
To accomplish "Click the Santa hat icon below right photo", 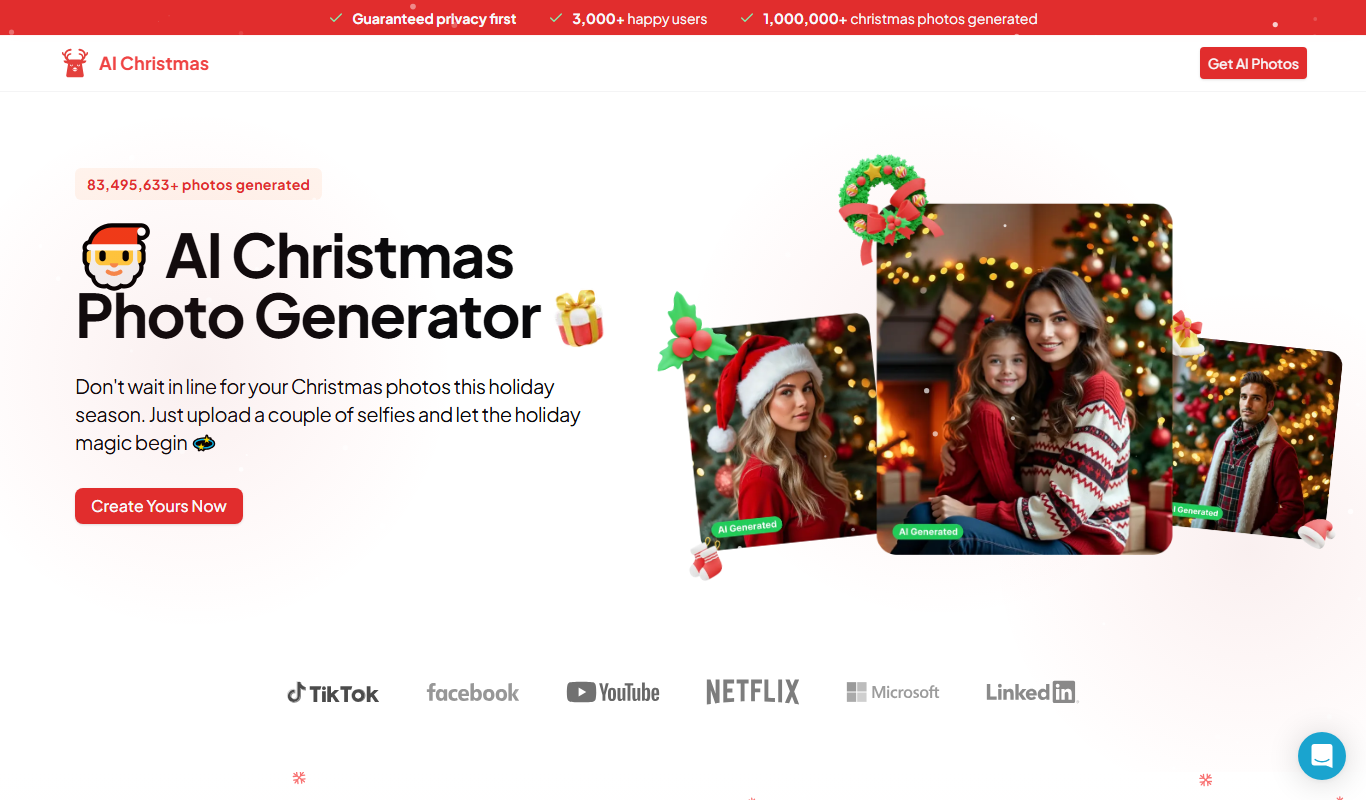I will pyautogui.click(x=1316, y=532).
